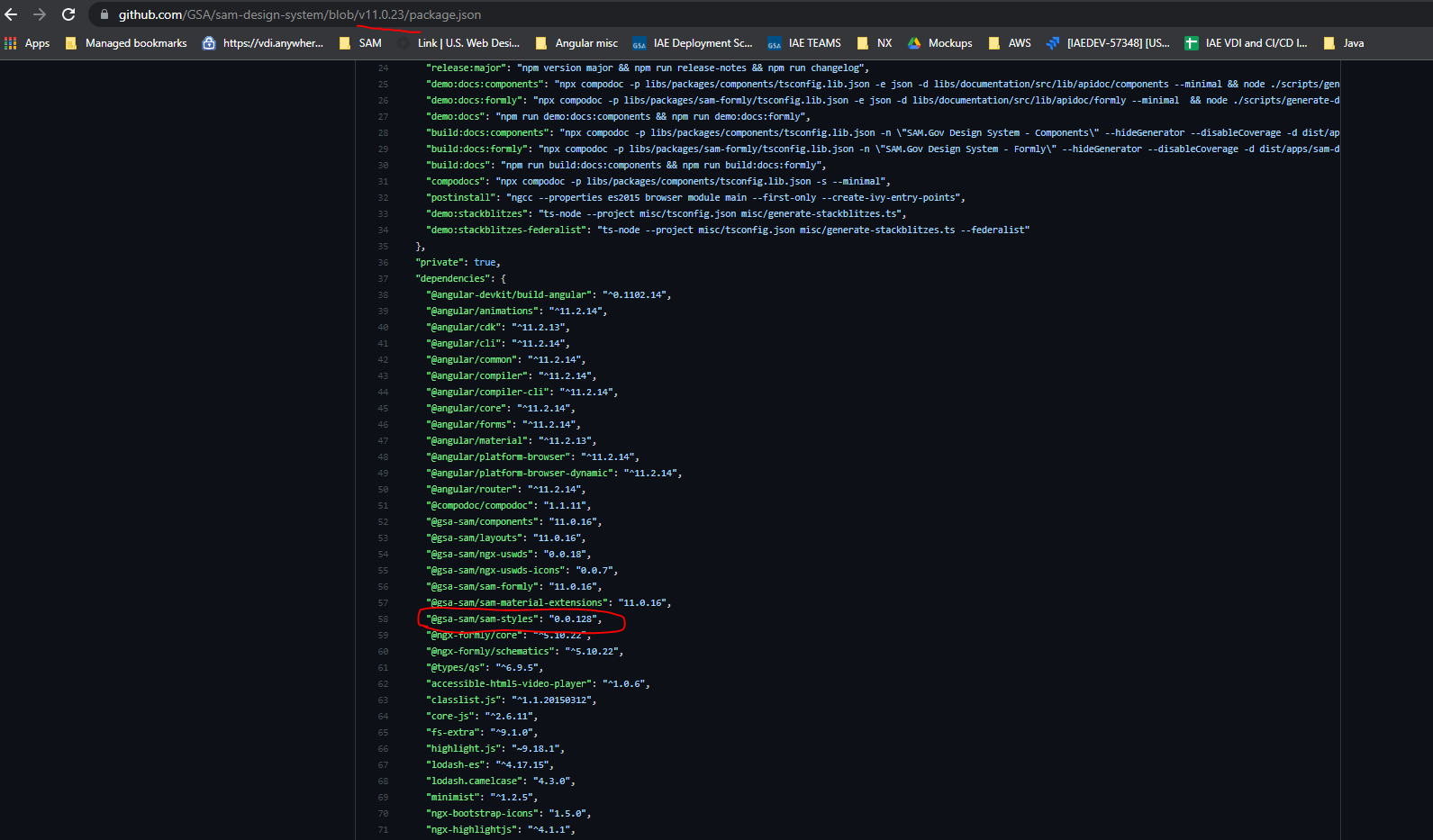Screen dimensions: 1433x840
Task: Click the "@gsa-sam/sam-styles": "0.0.128" line
Action: pos(514,619)
